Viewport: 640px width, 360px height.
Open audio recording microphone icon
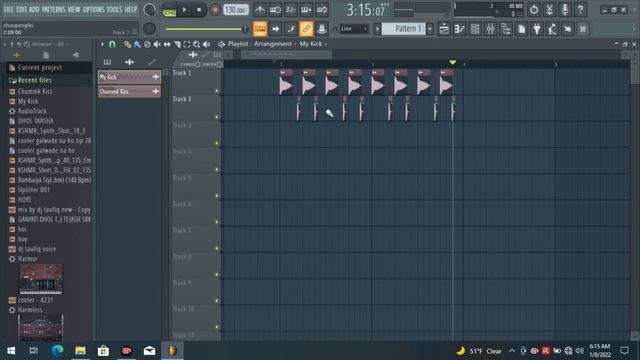565,9
